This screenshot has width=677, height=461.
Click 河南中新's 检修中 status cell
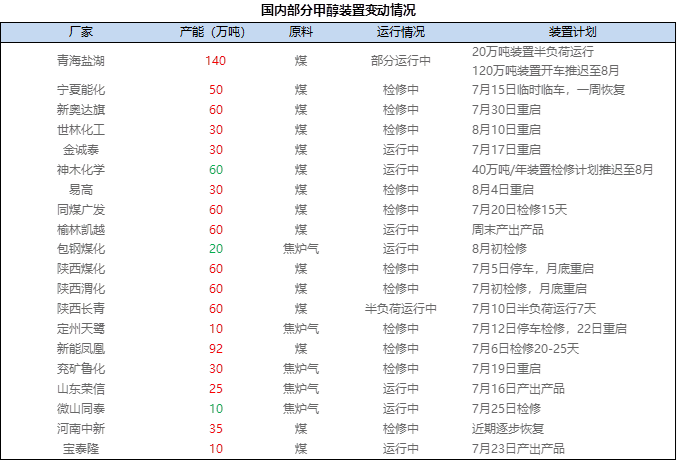pyautogui.click(x=401, y=429)
